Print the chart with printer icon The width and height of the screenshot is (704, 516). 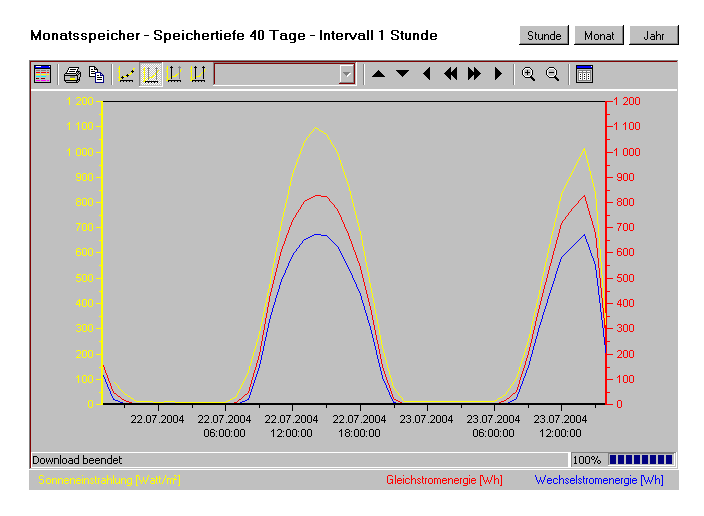tap(72, 74)
